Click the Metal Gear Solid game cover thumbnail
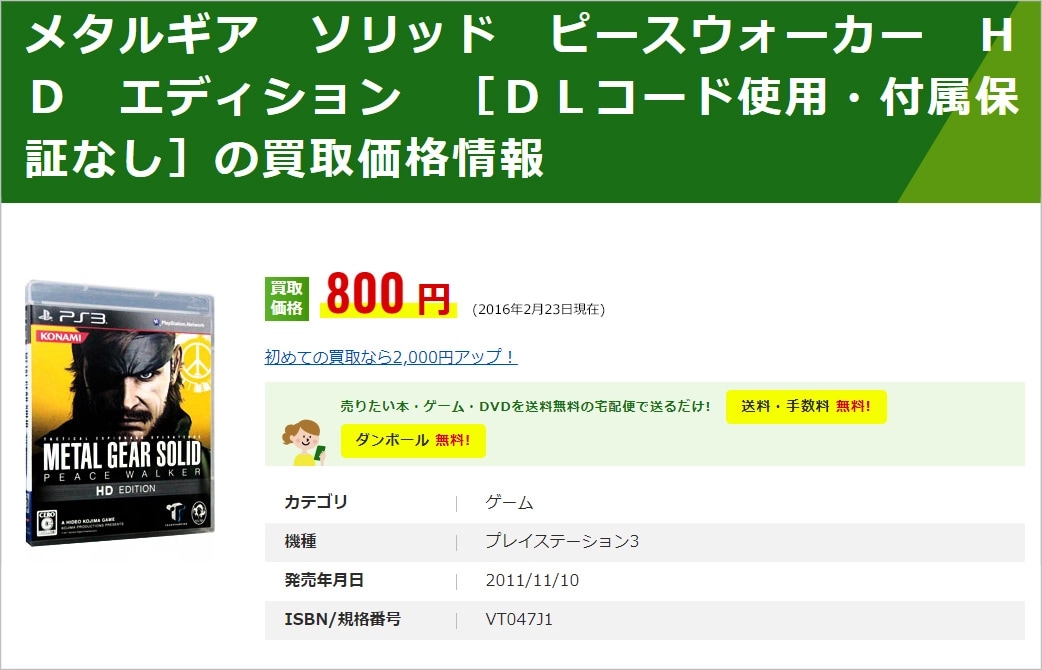The height and width of the screenshot is (670, 1042). [x=120, y=413]
